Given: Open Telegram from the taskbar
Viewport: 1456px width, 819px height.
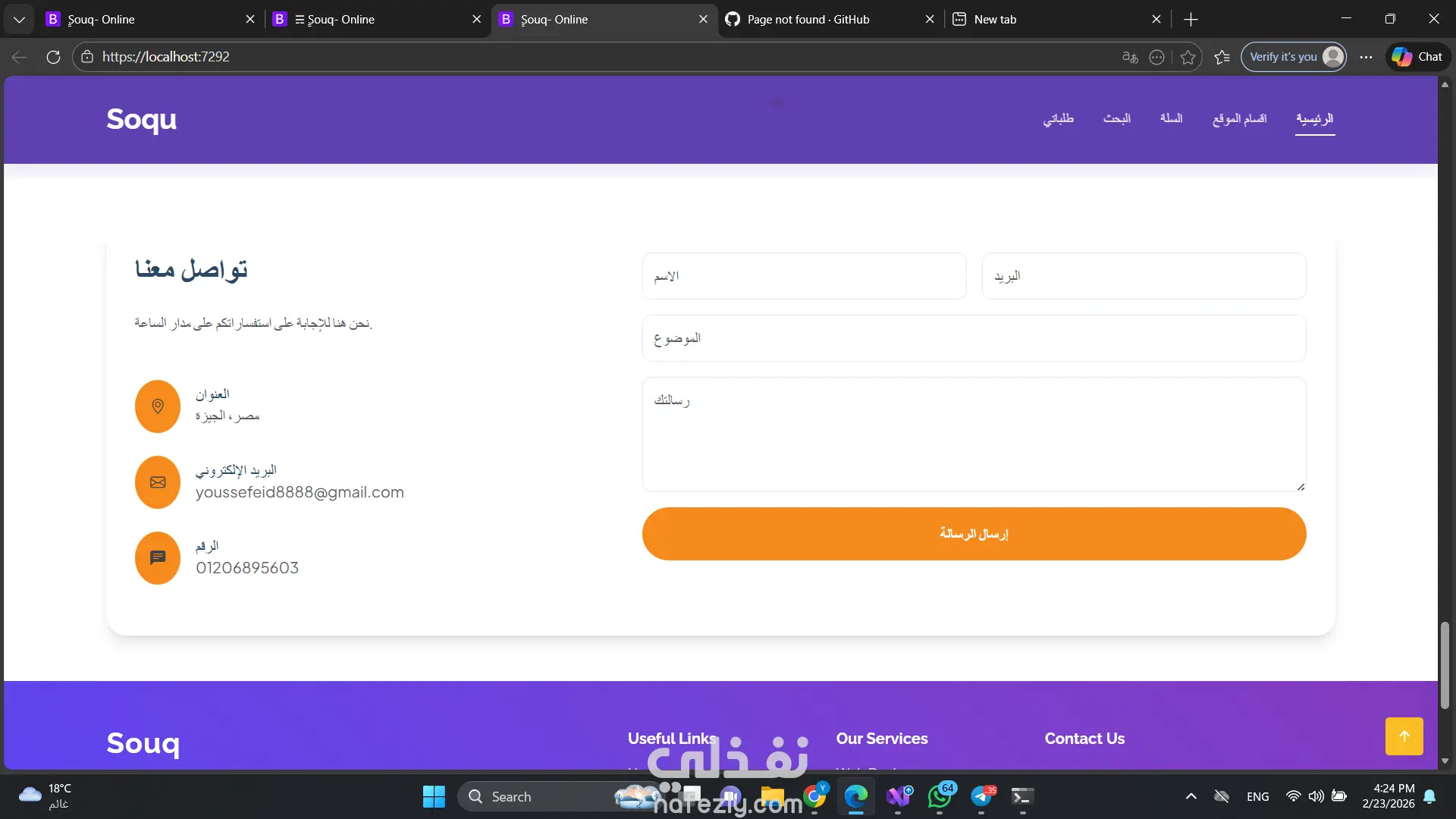Looking at the screenshot, I should [981, 796].
